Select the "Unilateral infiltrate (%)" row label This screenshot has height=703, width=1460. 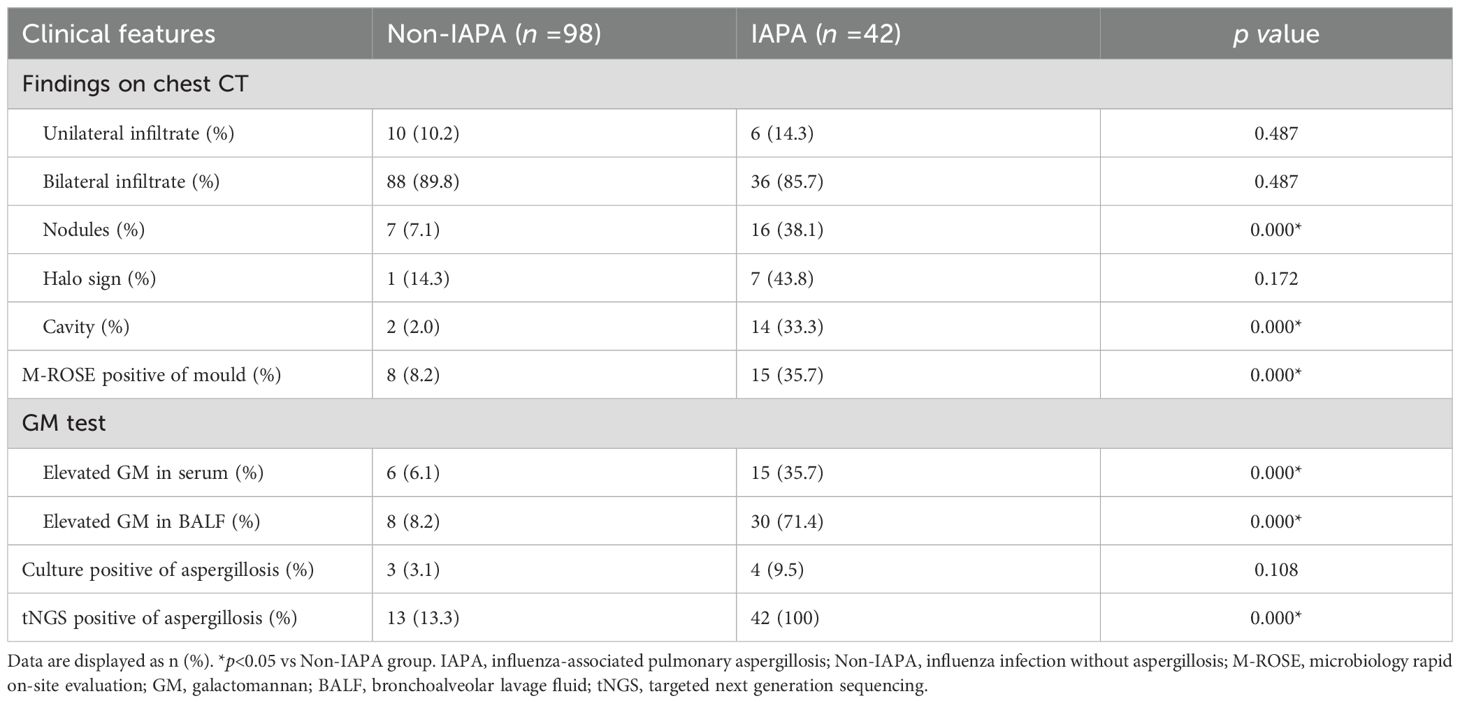click(138, 134)
